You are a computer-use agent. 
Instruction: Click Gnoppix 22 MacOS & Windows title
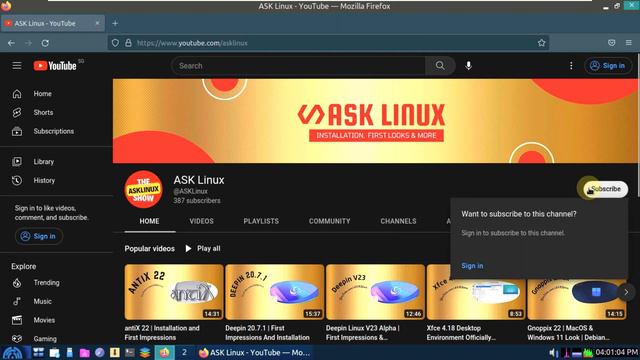point(569,333)
